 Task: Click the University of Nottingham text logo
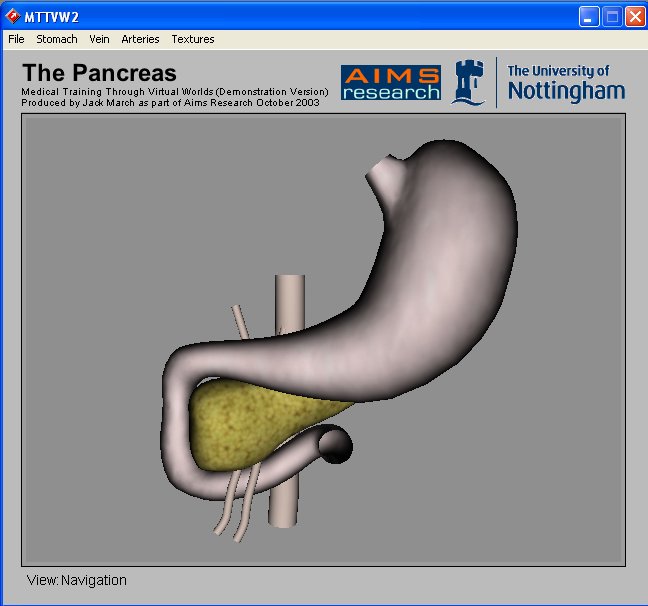point(566,82)
